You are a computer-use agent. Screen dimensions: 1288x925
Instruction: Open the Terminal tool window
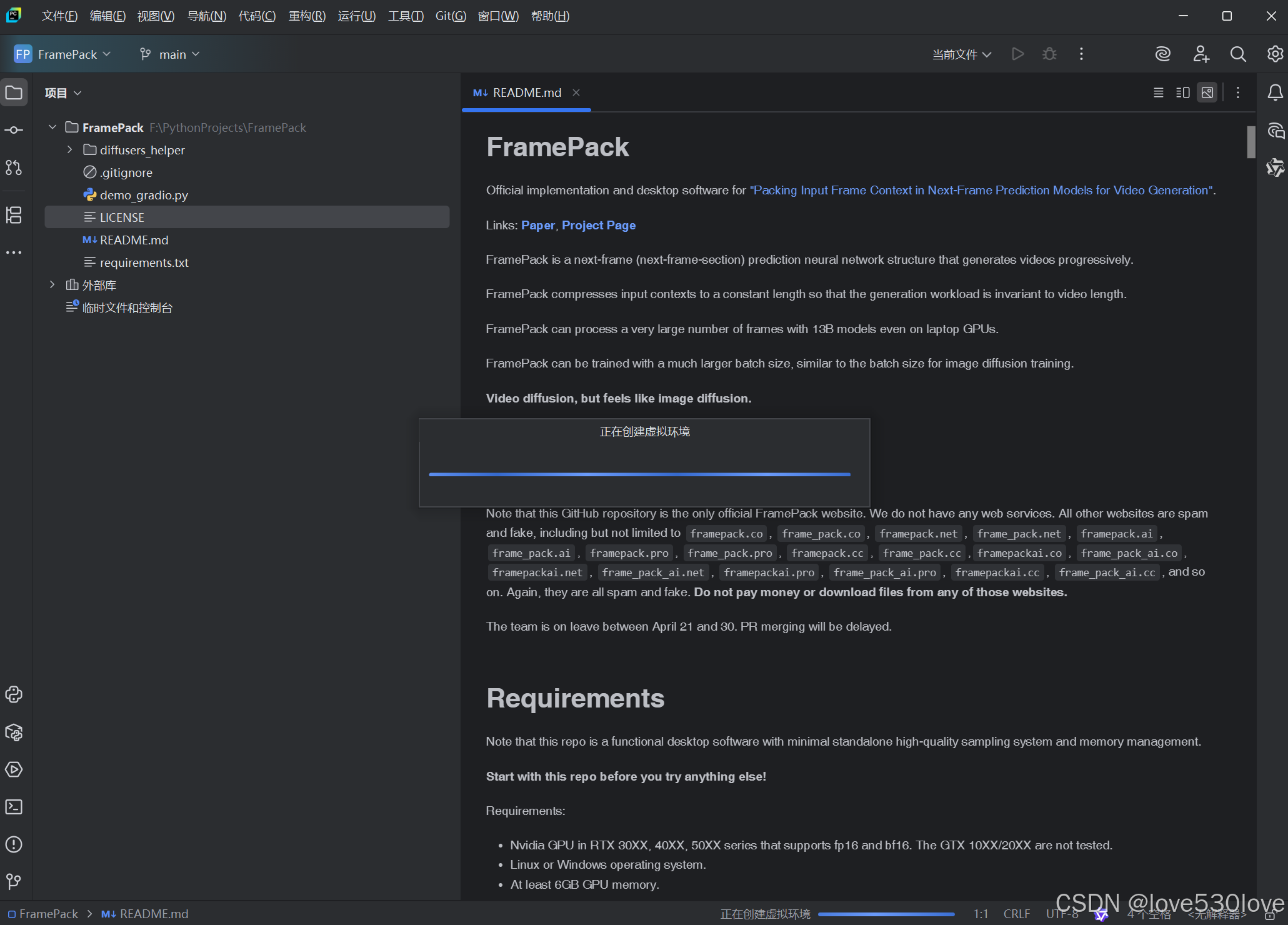click(x=14, y=807)
